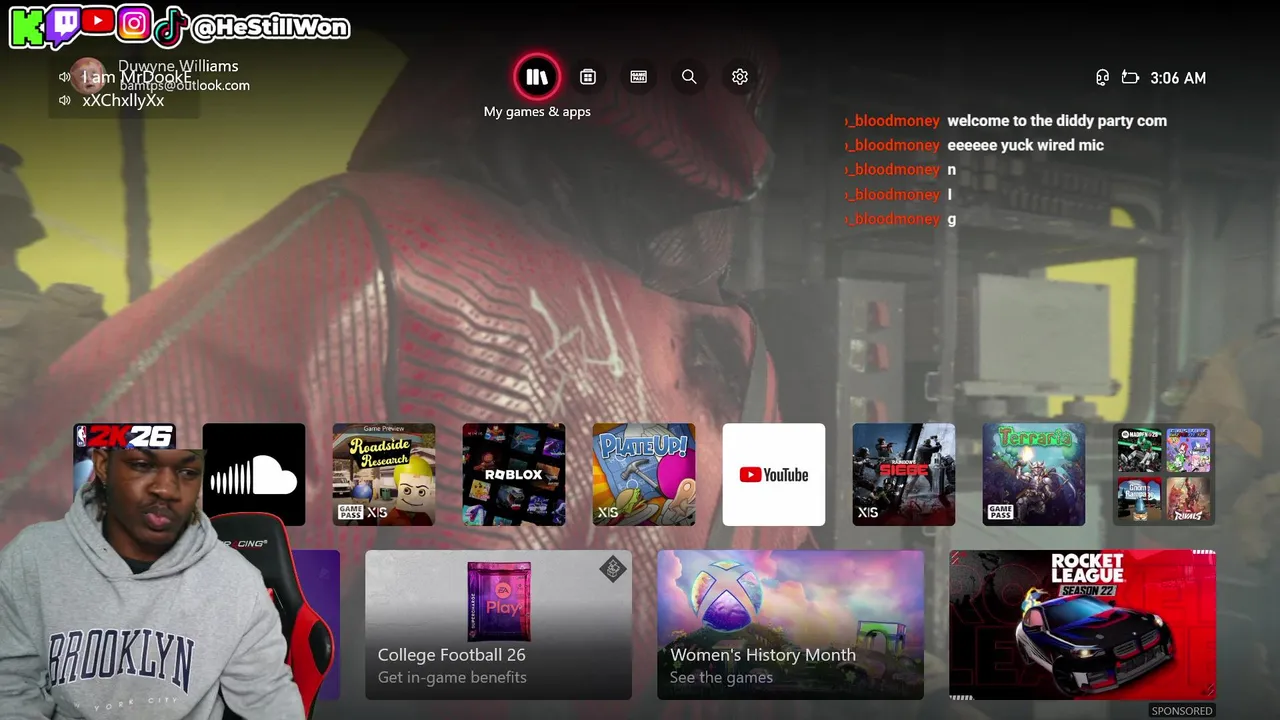Click chat message 'eeeeee yuck wired mic'

point(1025,145)
